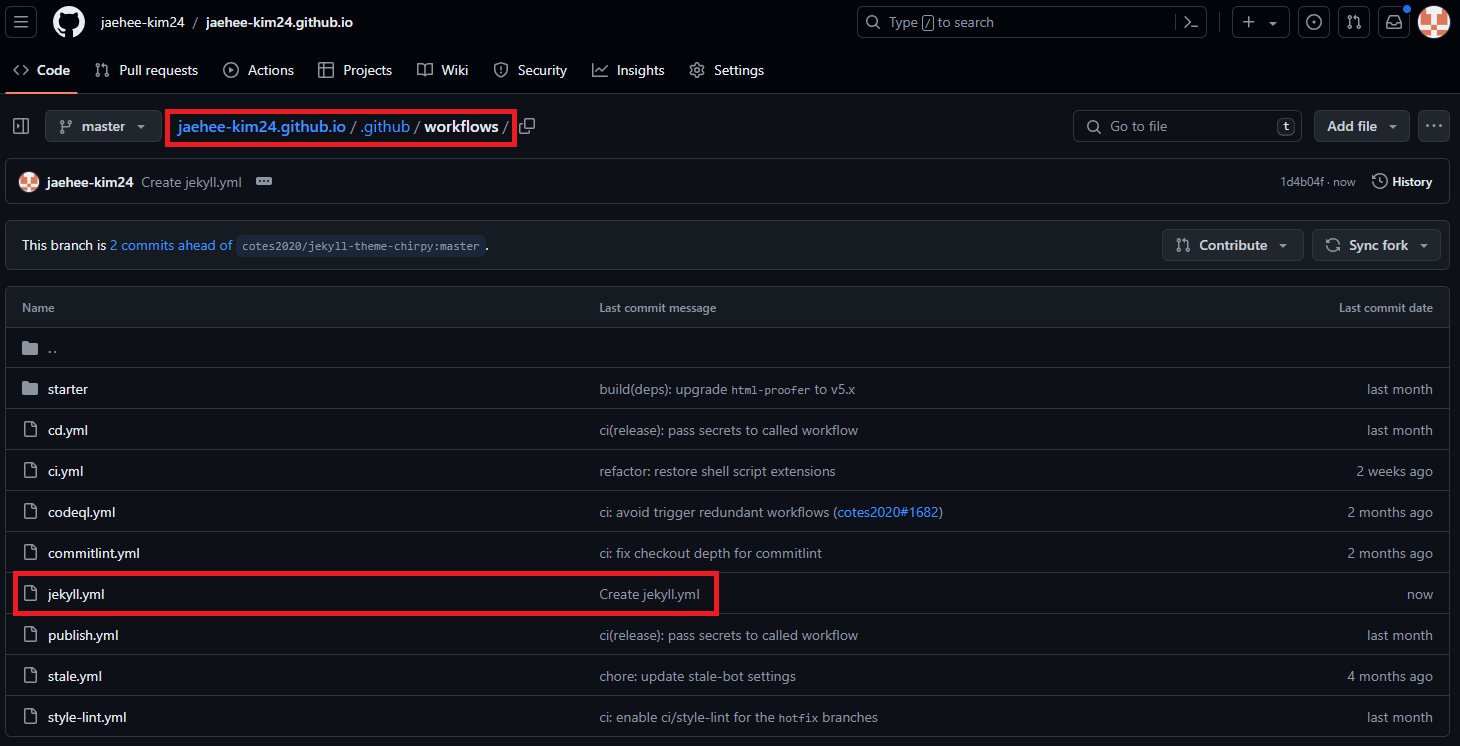The width and height of the screenshot is (1460, 746).
Task: Open the Add file dropdown
Action: click(x=1362, y=126)
